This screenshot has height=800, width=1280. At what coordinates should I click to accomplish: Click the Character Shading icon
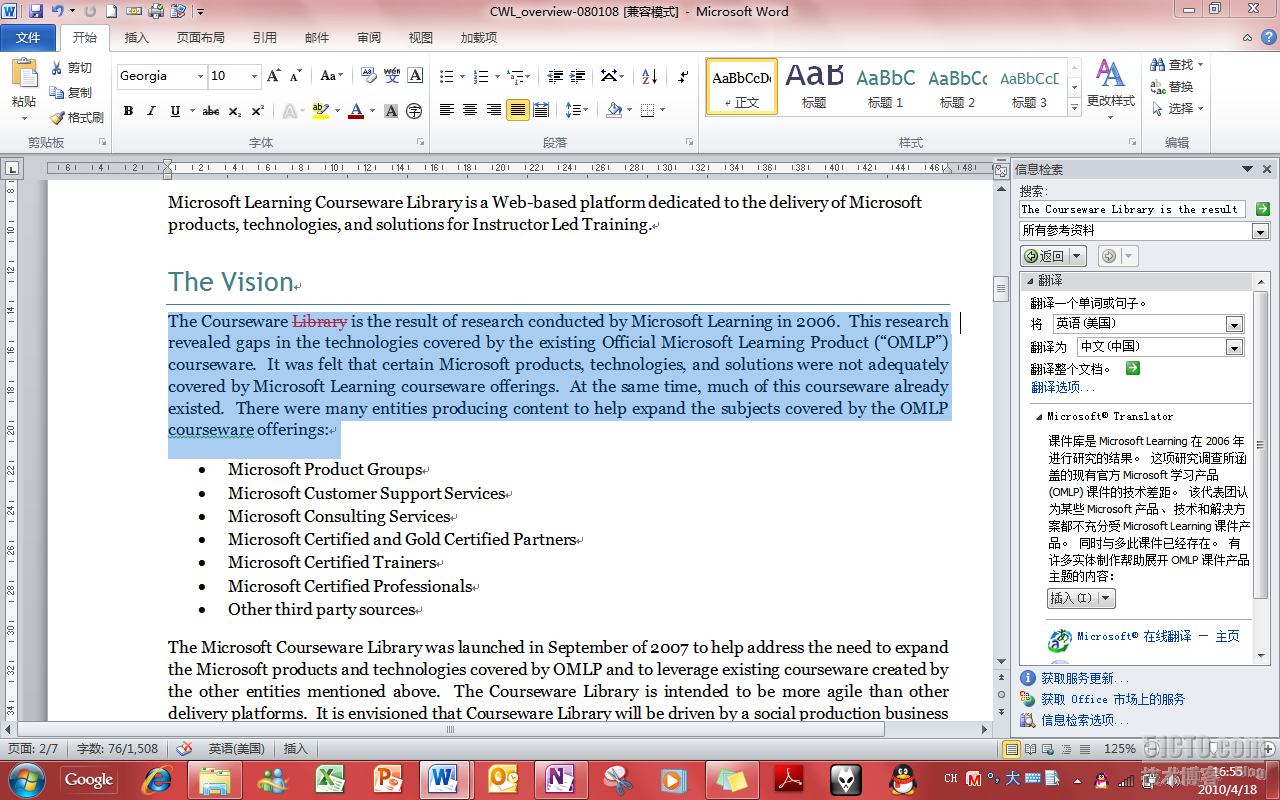click(x=392, y=110)
